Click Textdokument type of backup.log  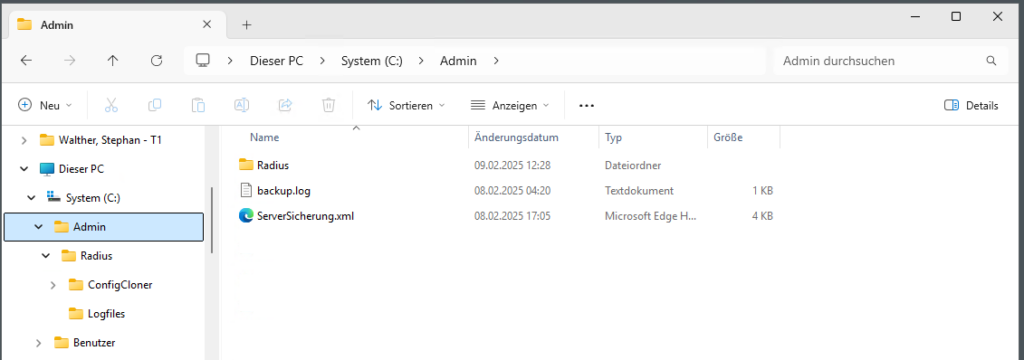click(x=639, y=191)
